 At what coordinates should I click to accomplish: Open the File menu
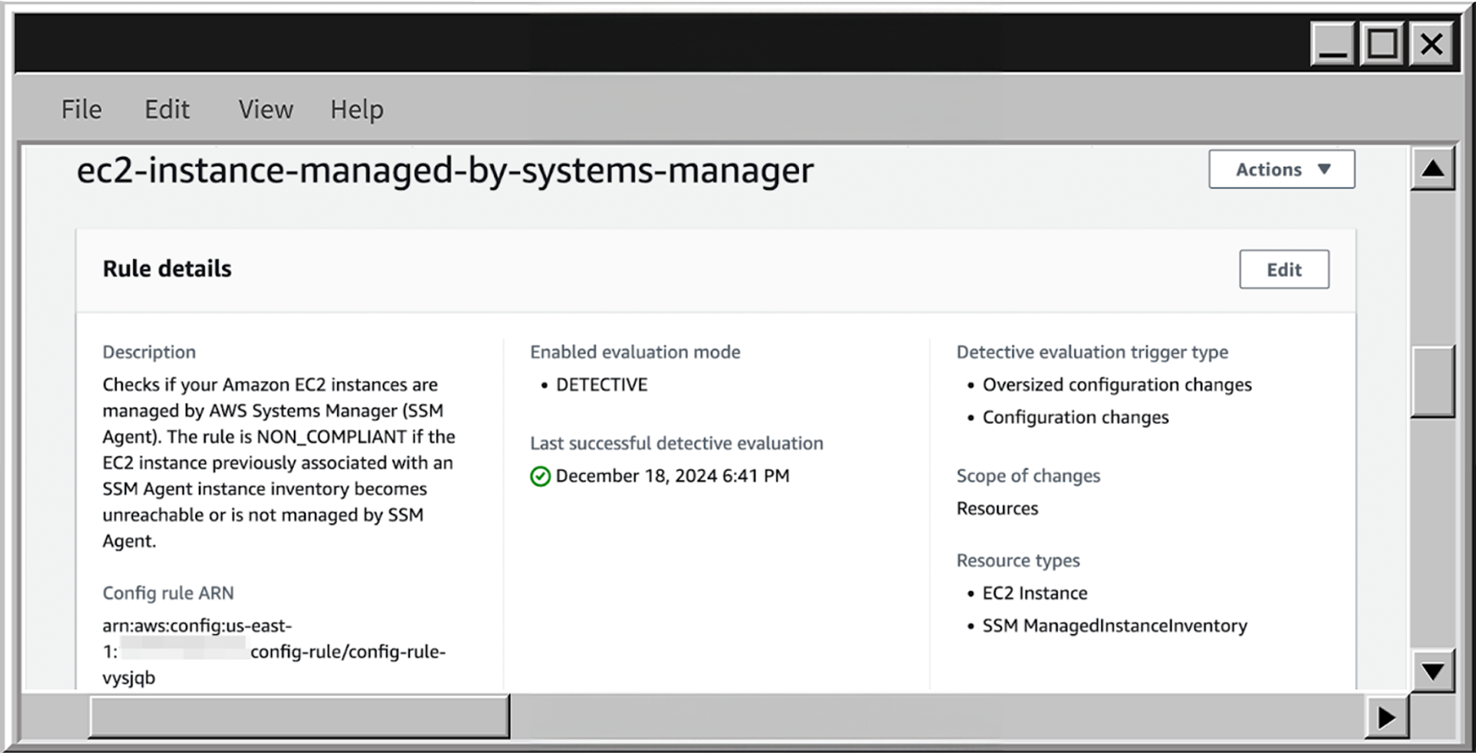point(81,109)
